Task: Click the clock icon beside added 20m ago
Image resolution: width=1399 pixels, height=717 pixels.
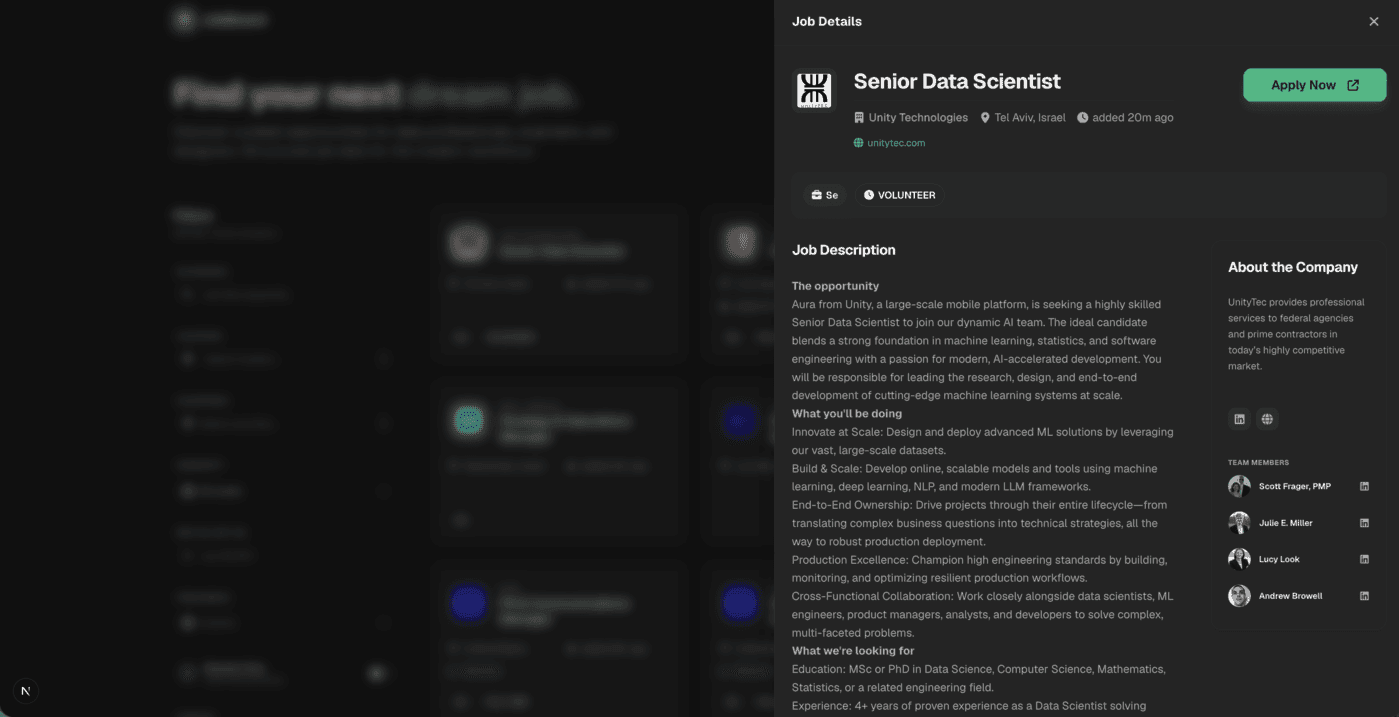Action: [1082, 118]
